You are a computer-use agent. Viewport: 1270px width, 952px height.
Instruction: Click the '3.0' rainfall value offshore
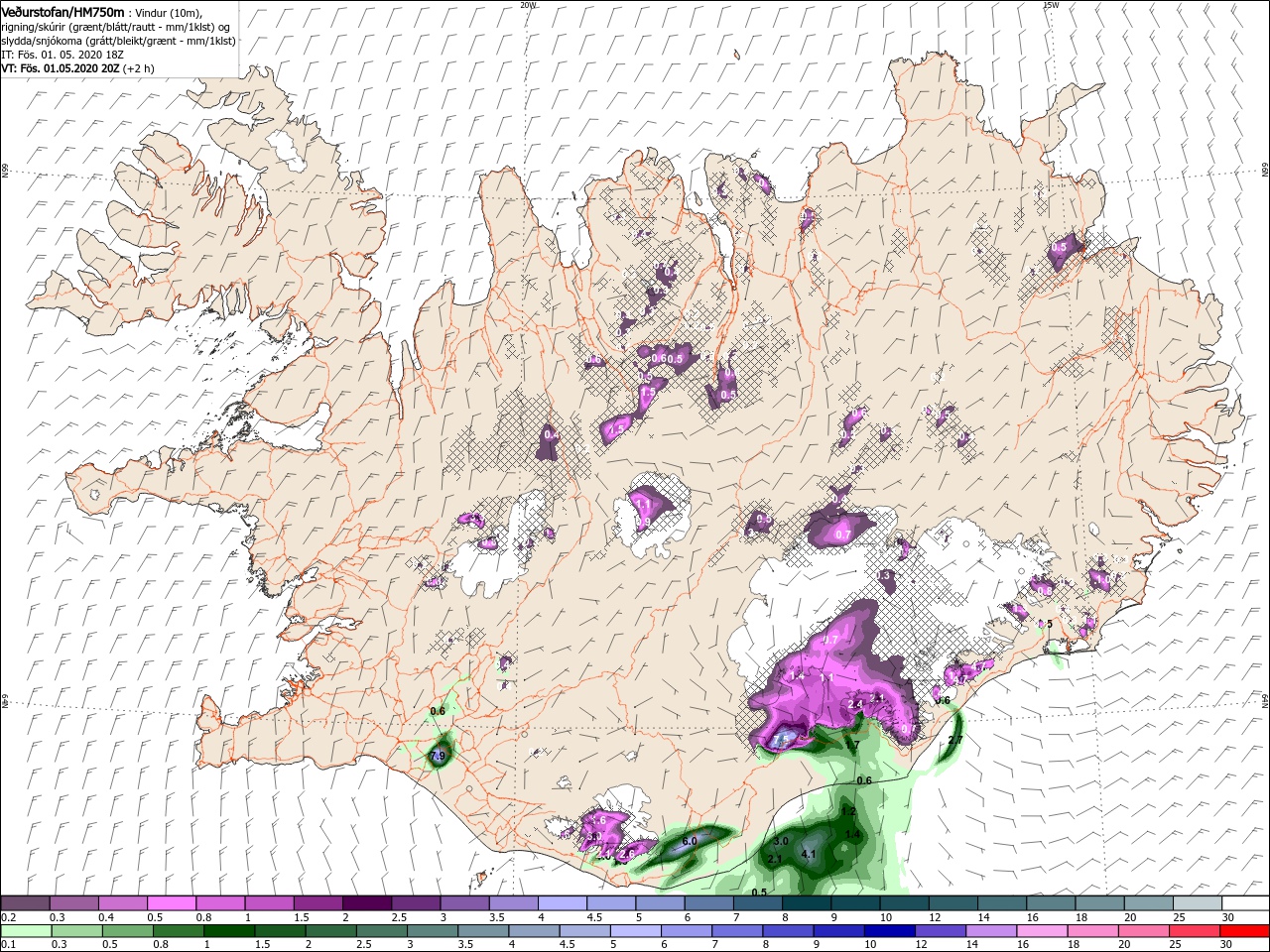pos(781,841)
